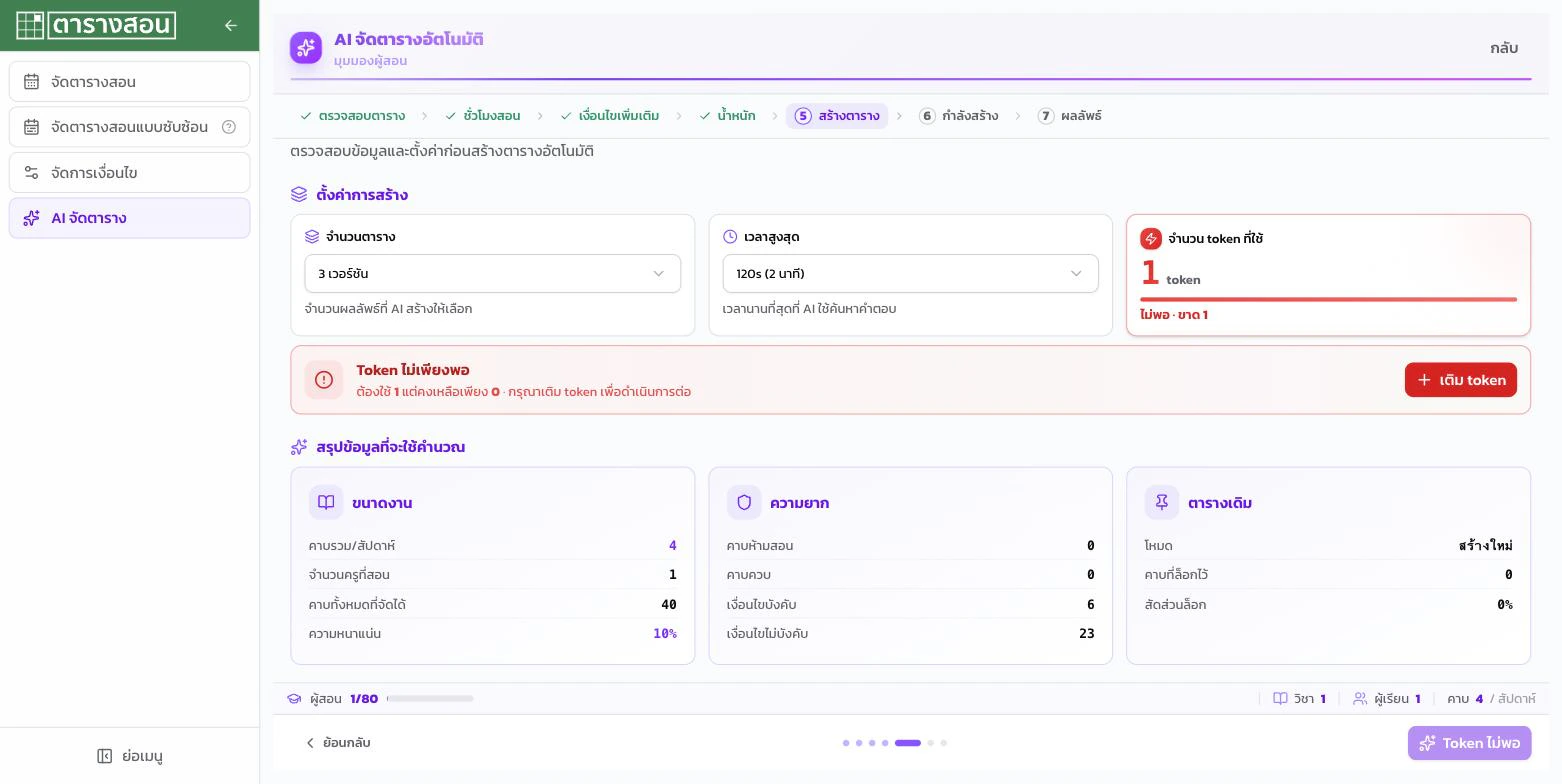
Task: Open the เวลาสูงสุด dropdown showing 120s
Action: pos(911,274)
